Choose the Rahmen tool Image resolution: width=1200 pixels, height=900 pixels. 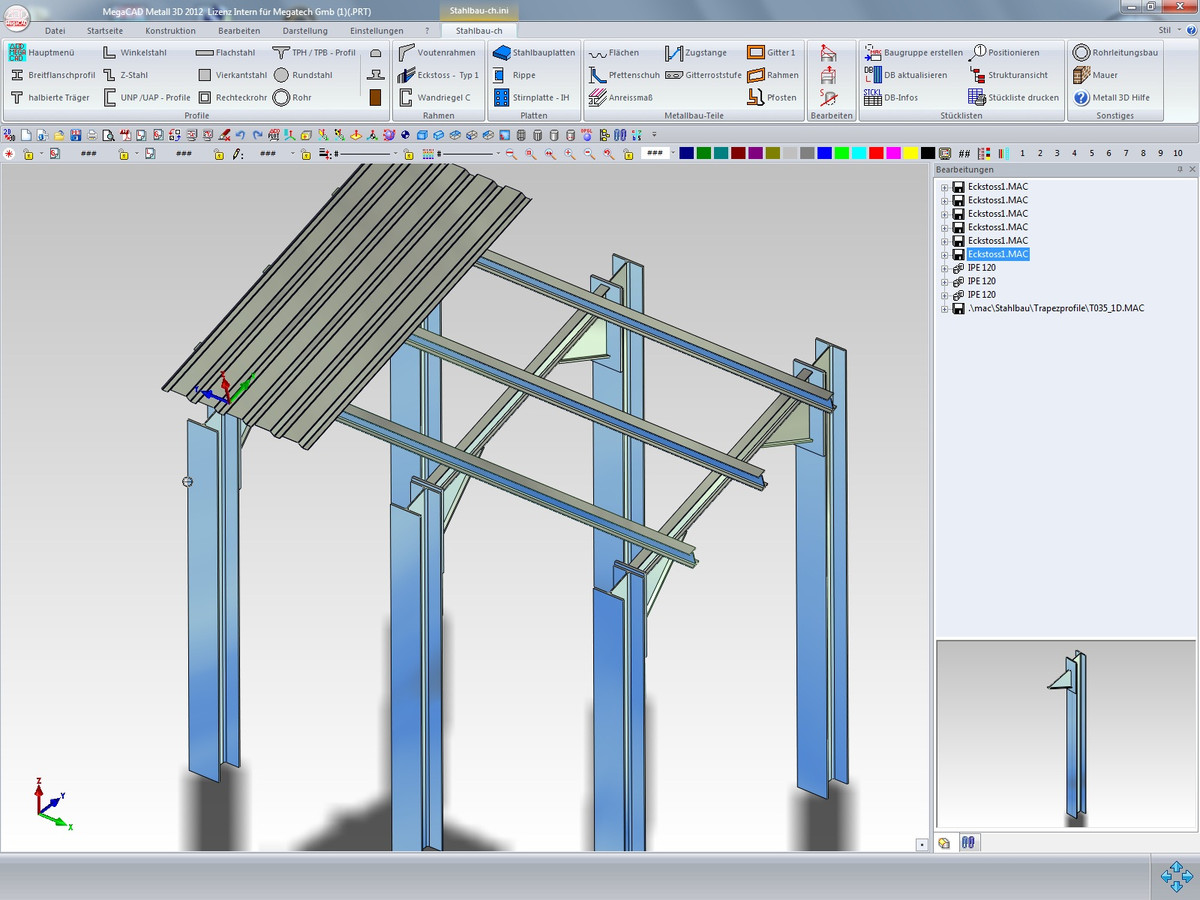tap(773, 75)
